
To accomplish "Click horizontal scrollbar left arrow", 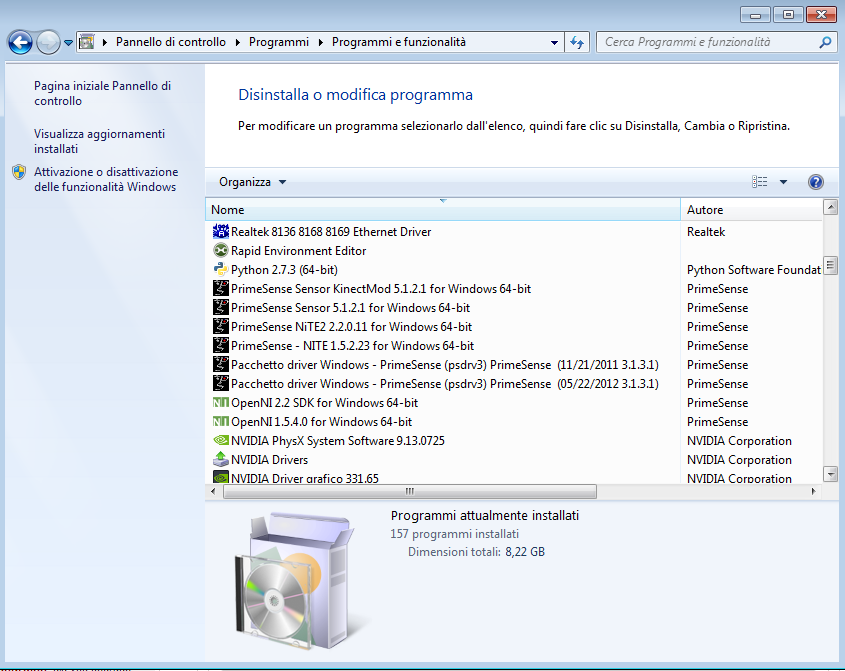I will point(213,491).
